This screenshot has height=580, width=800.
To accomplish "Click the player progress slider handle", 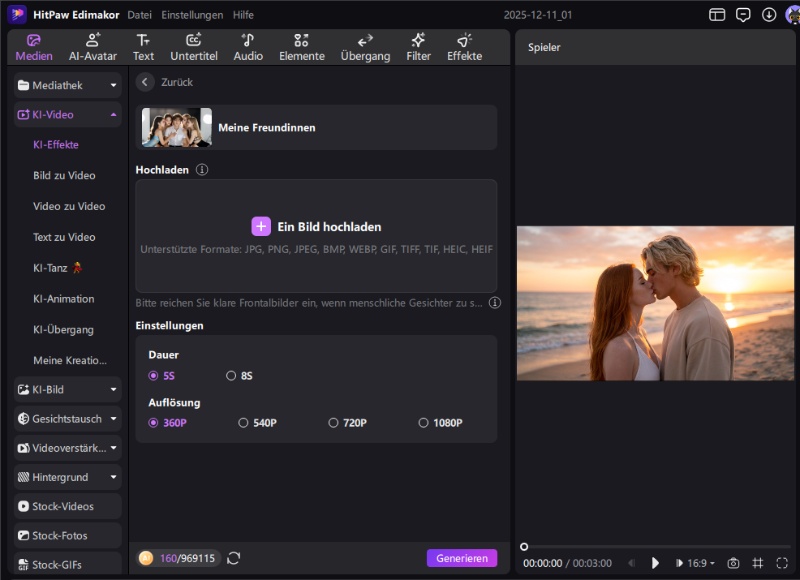I will [524, 546].
